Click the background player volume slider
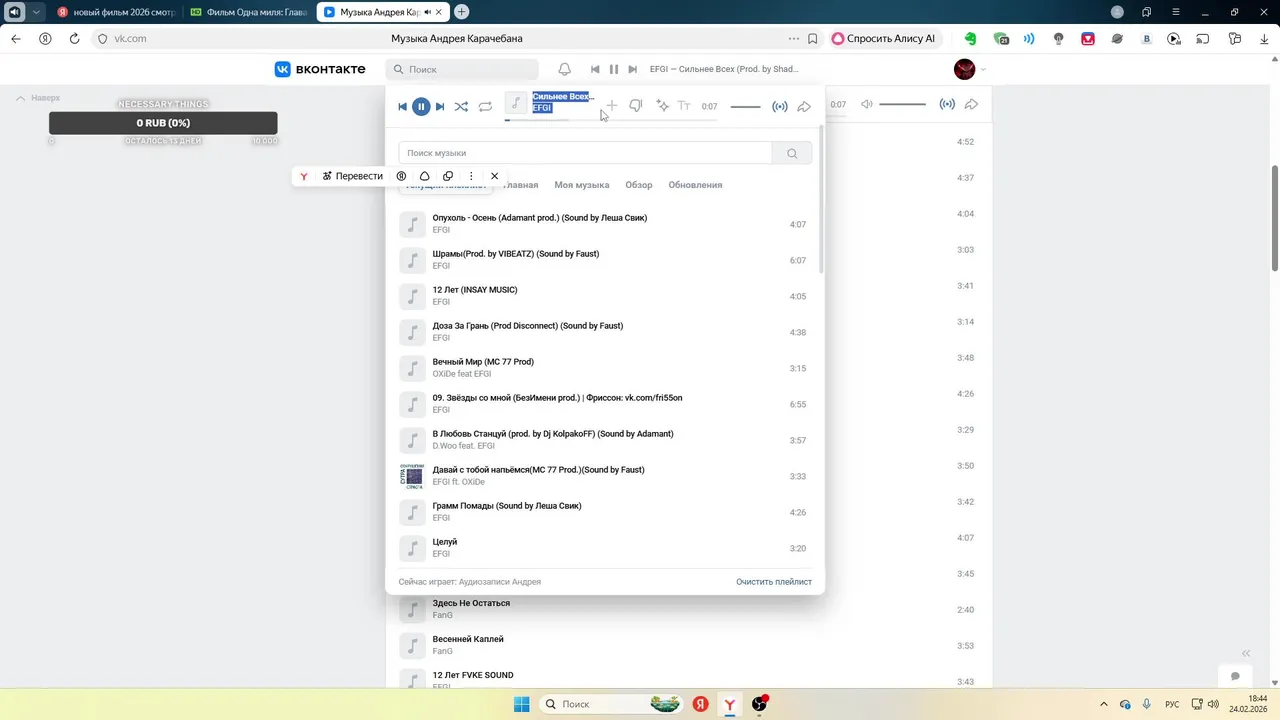Viewport: 1280px width, 720px height. point(902,105)
